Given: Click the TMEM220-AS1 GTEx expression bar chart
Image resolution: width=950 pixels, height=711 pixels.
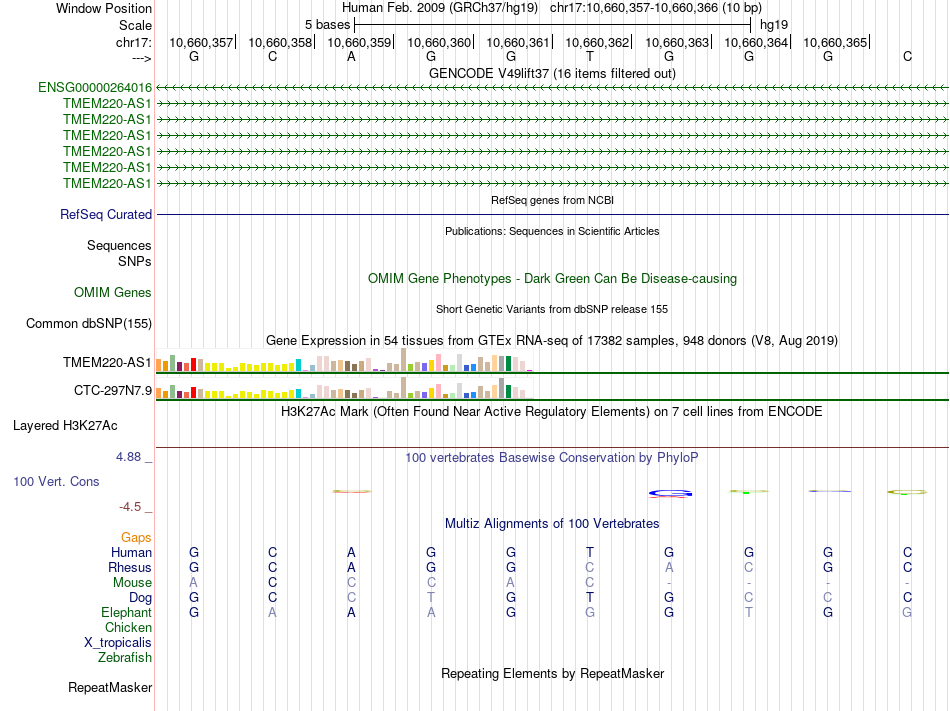Looking at the screenshot, I should (x=344, y=360).
